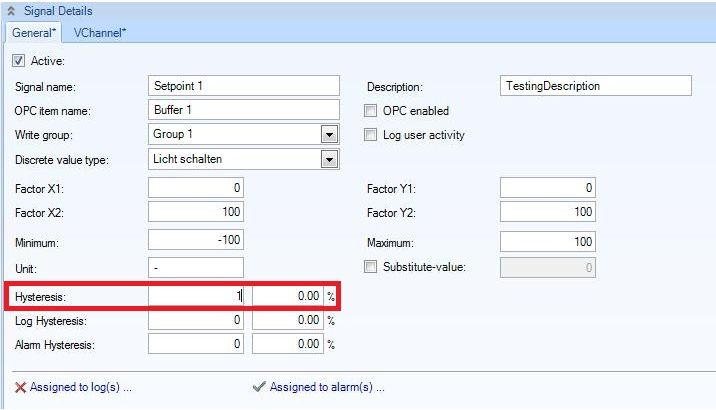Click the OPC item name field

click(x=244, y=110)
